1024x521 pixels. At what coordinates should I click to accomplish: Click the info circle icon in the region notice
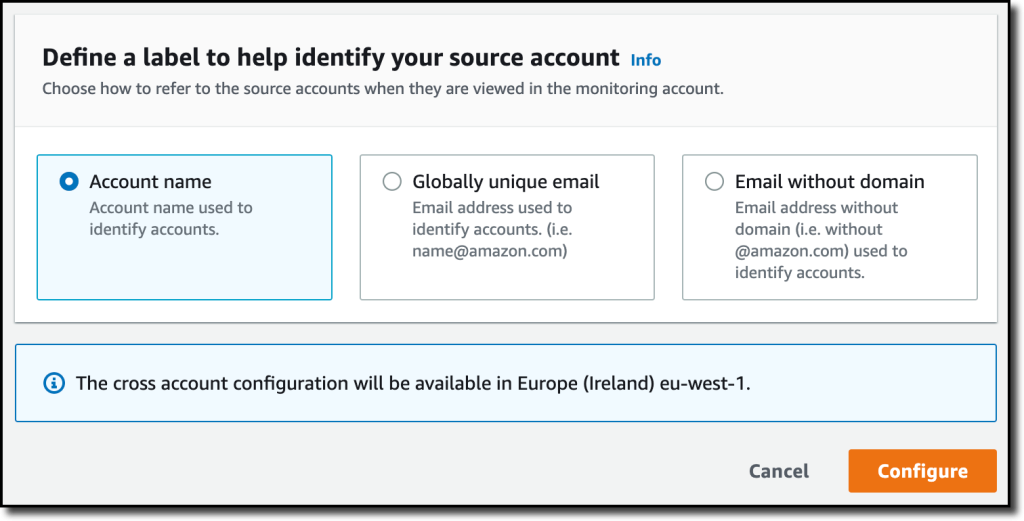(x=55, y=383)
